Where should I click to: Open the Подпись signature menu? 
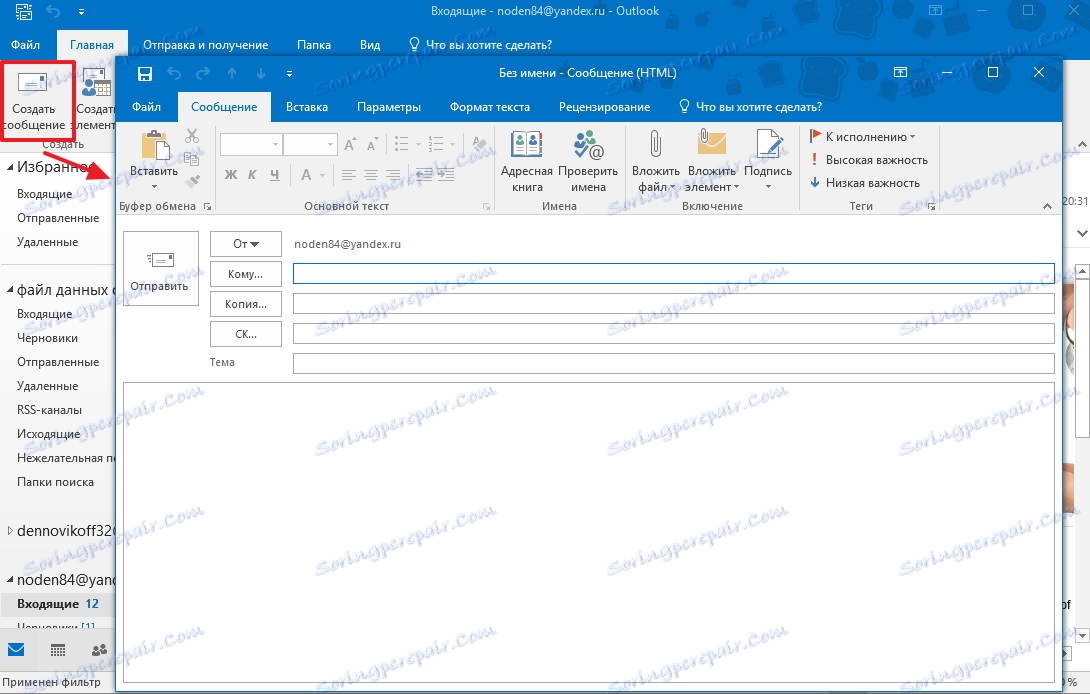point(768,159)
